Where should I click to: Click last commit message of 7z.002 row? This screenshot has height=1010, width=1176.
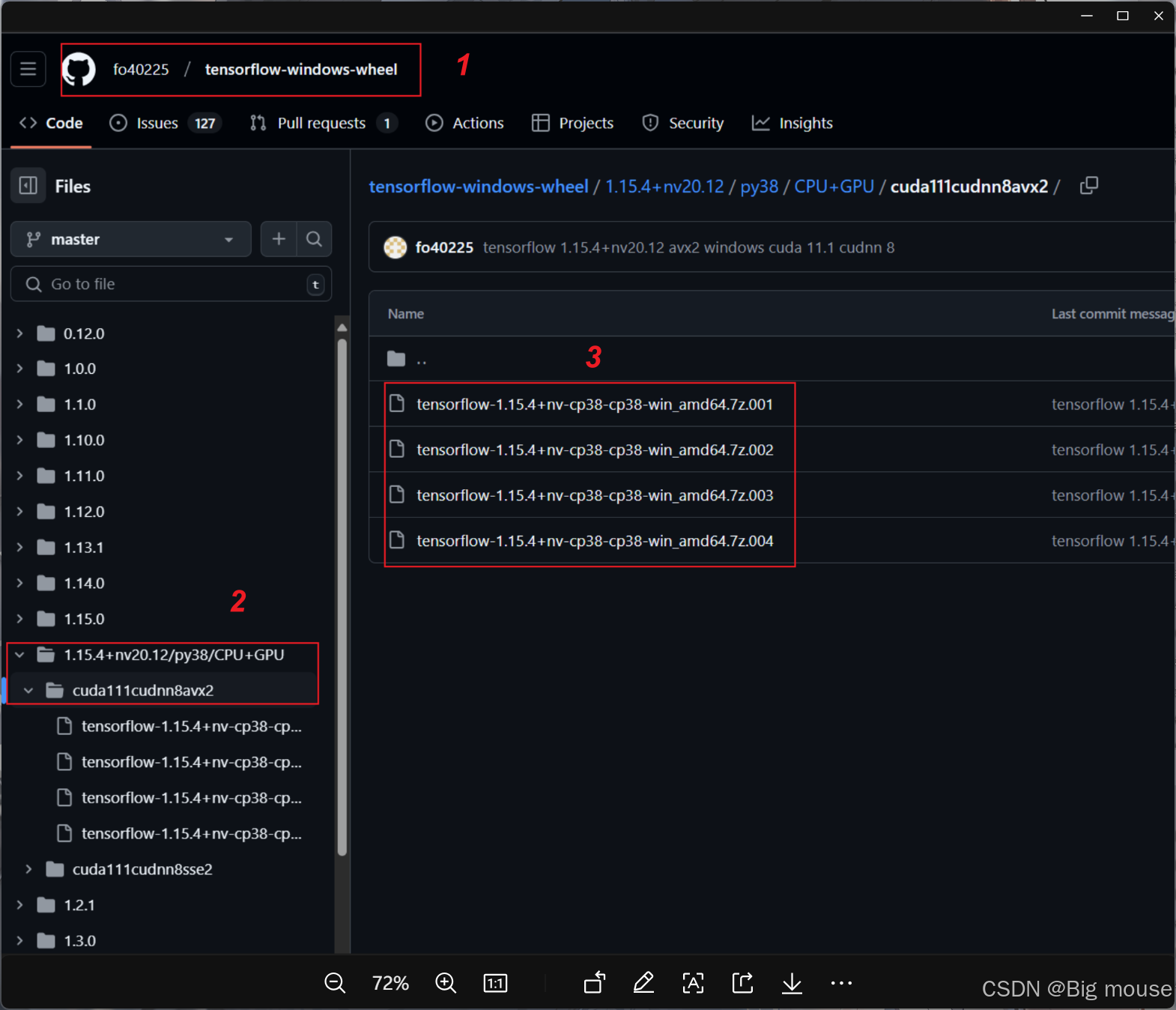[x=1112, y=450]
